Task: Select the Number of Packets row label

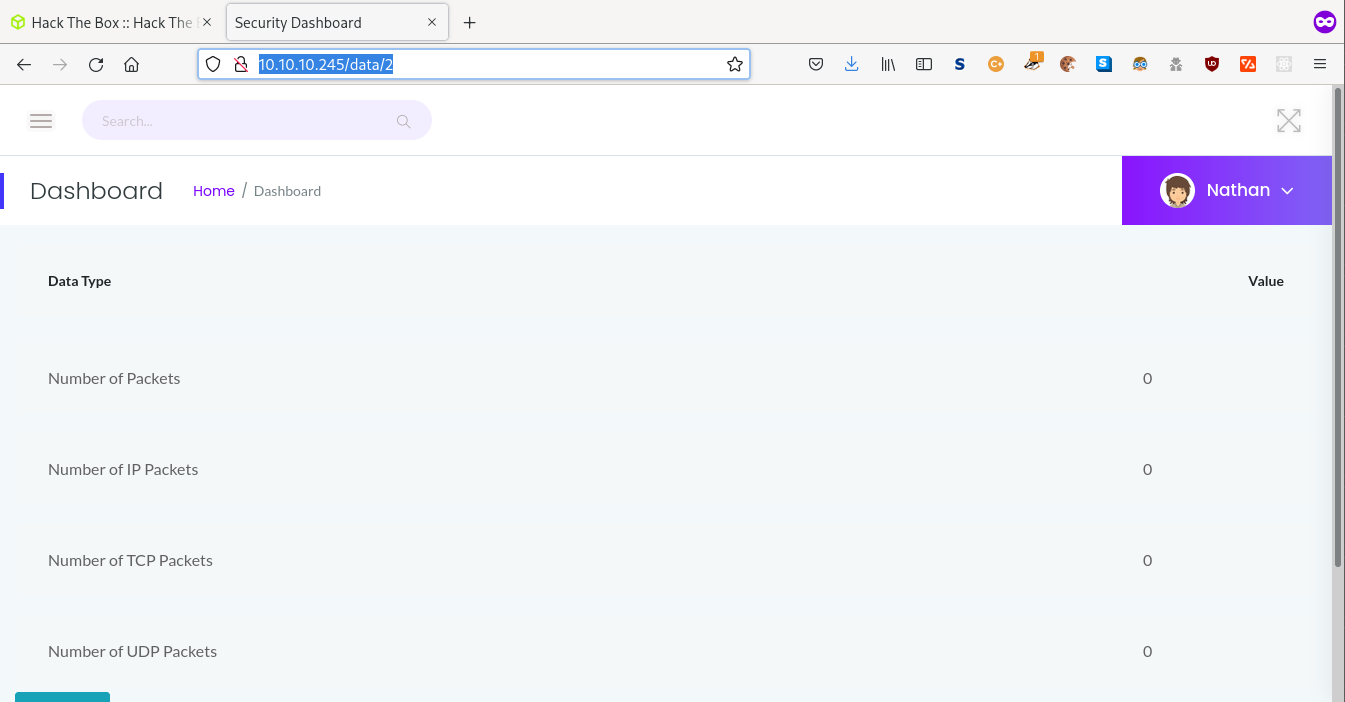Action: tap(114, 378)
